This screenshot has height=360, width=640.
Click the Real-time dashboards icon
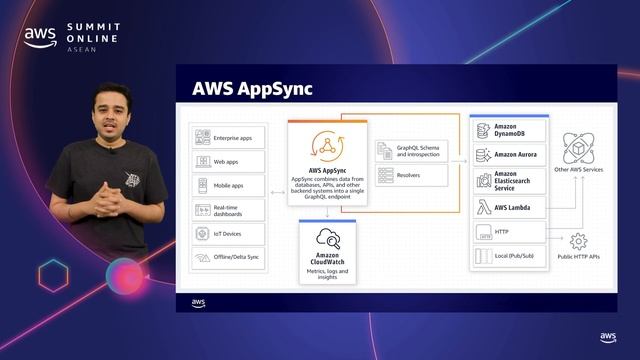click(x=202, y=210)
